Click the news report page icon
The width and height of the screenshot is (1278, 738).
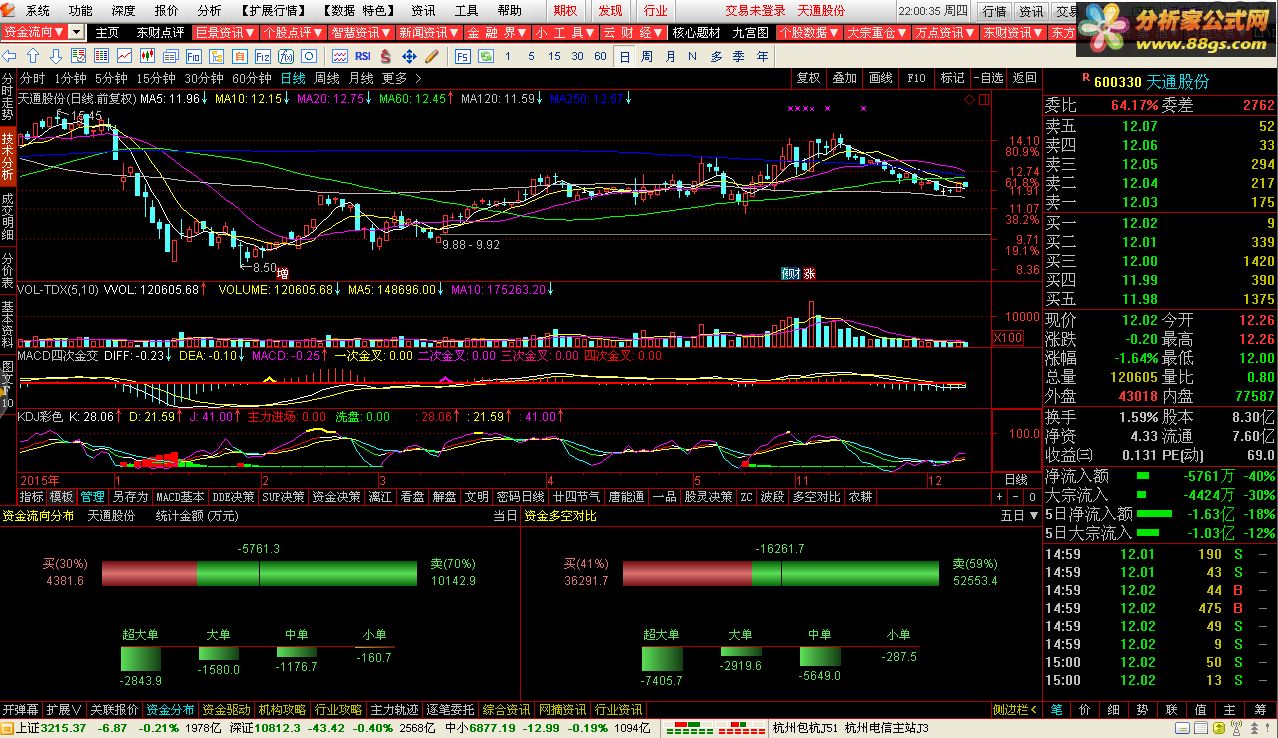[171, 56]
